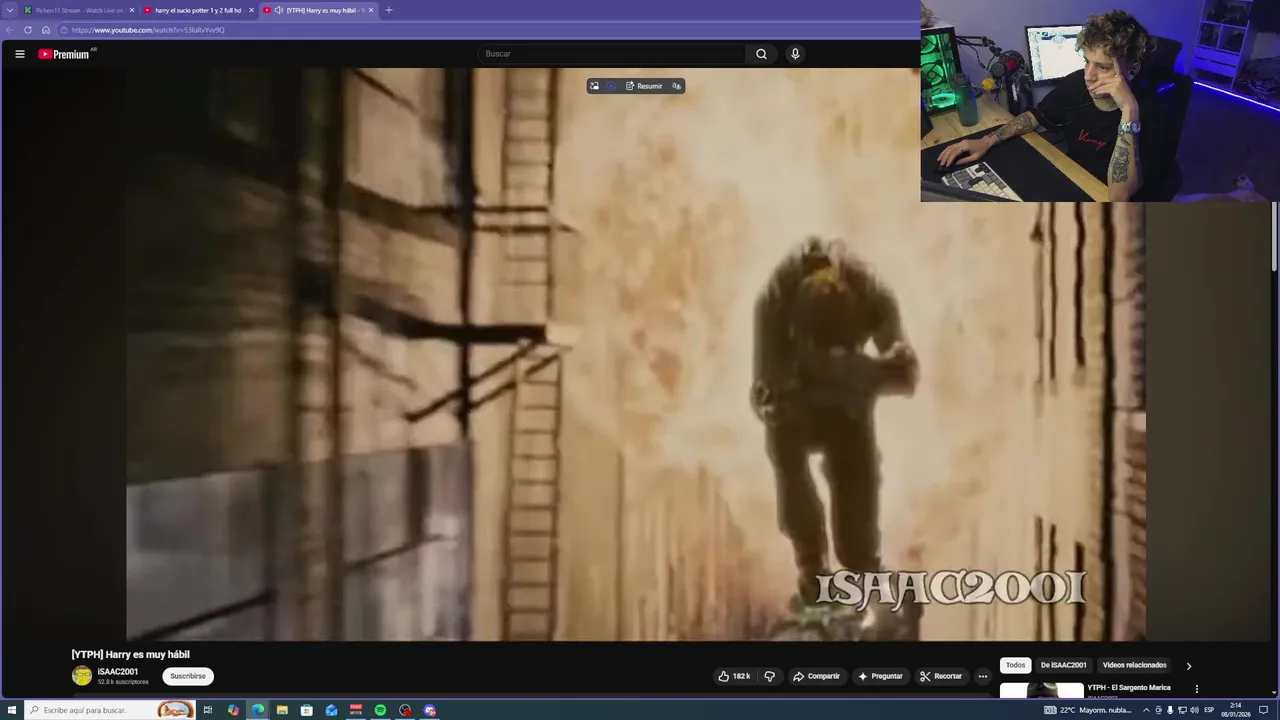1280x720 pixels.
Task: Open the Compartir share dialog
Action: pyautogui.click(x=816, y=676)
